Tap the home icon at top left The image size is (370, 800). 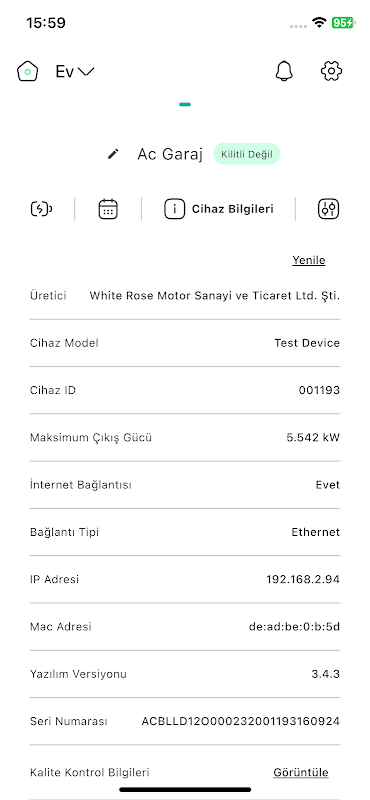click(x=28, y=71)
